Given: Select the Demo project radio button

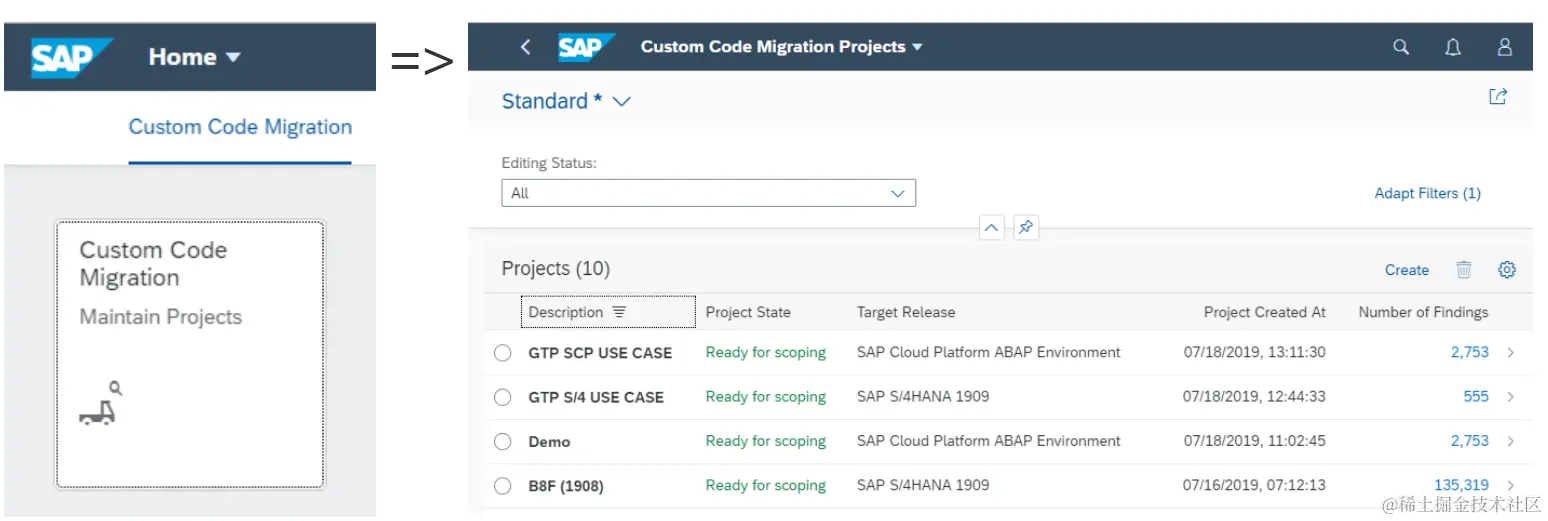Looking at the screenshot, I should tap(503, 441).
